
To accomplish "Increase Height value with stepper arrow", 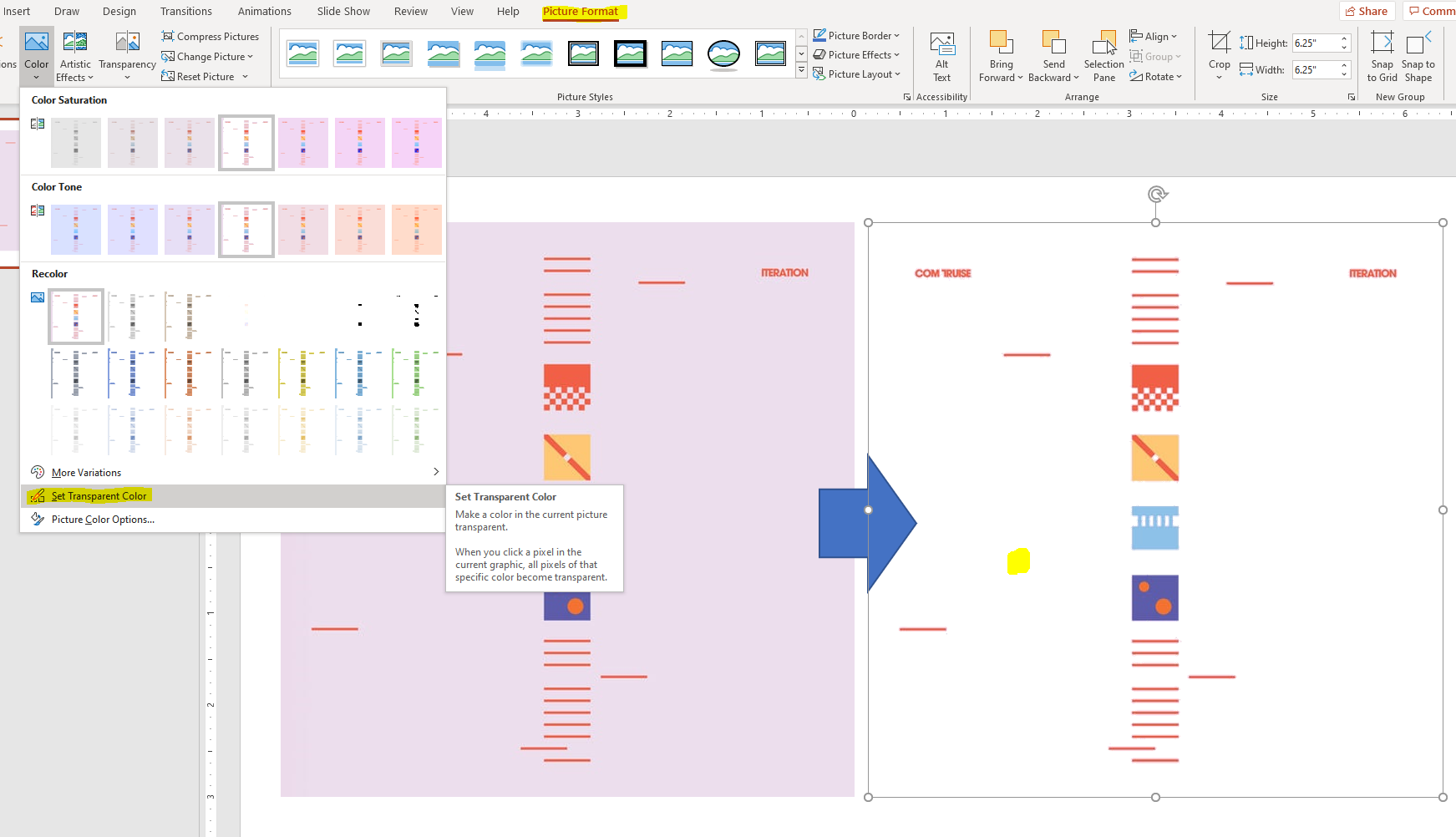I will (1344, 38).
